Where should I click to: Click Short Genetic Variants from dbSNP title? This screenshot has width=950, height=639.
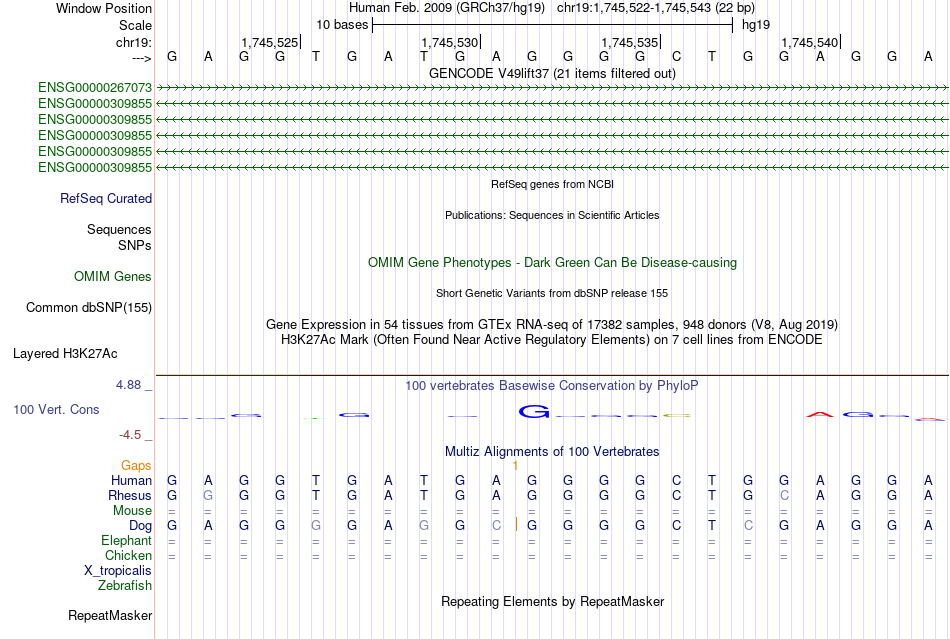pyautogui.click(x=552, y=293)
